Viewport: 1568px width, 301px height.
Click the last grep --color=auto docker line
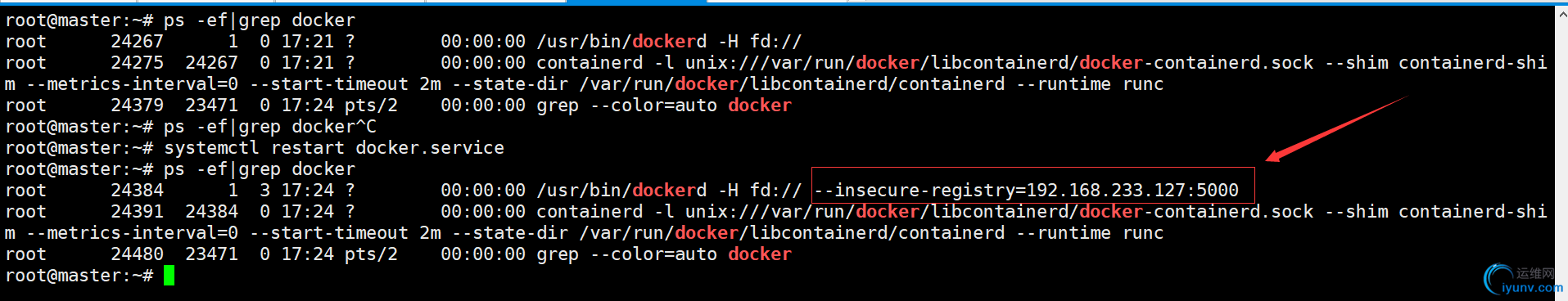[664, 254]
